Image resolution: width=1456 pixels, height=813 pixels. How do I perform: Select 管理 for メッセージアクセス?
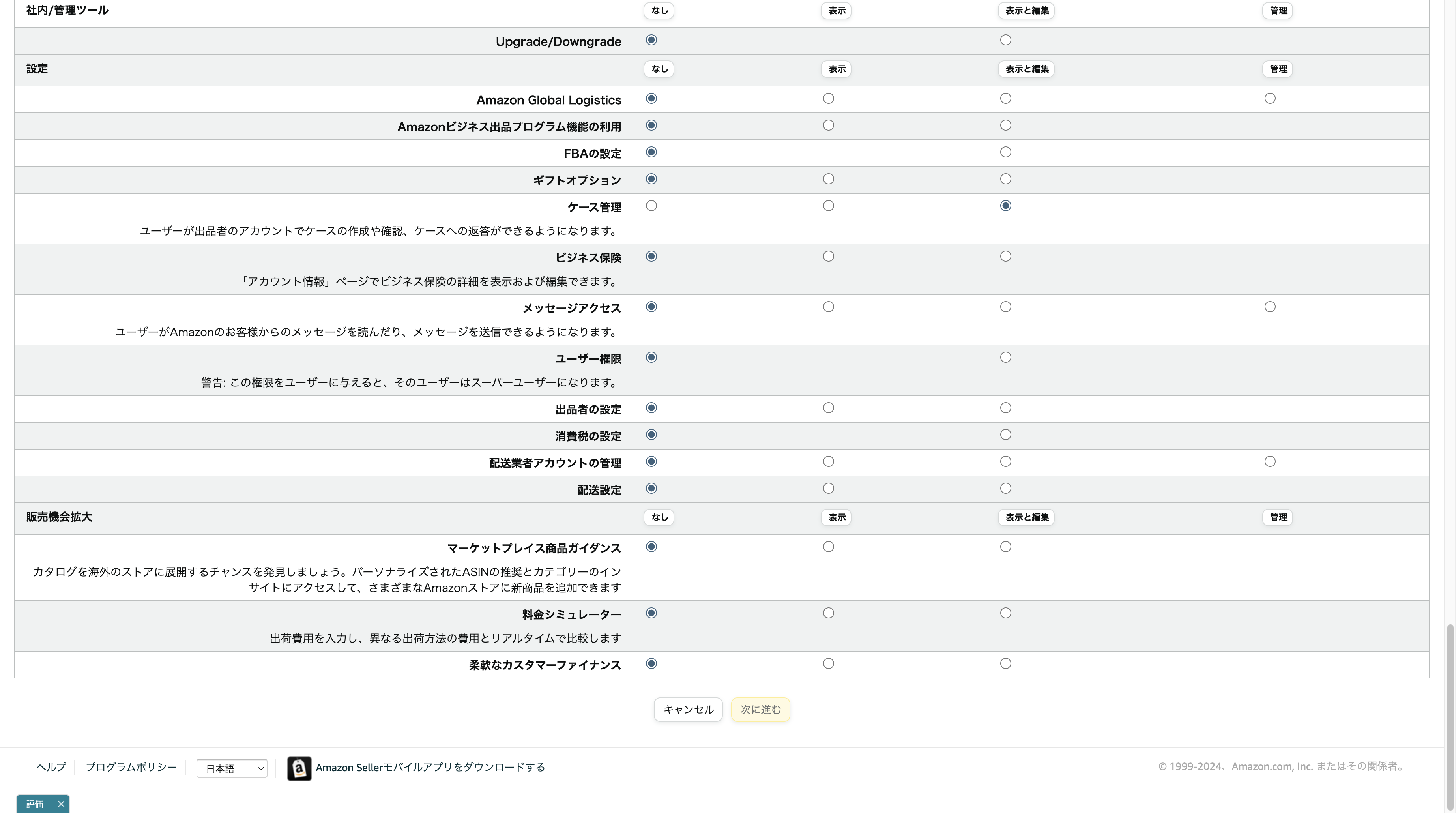(x=1270, y=306)
